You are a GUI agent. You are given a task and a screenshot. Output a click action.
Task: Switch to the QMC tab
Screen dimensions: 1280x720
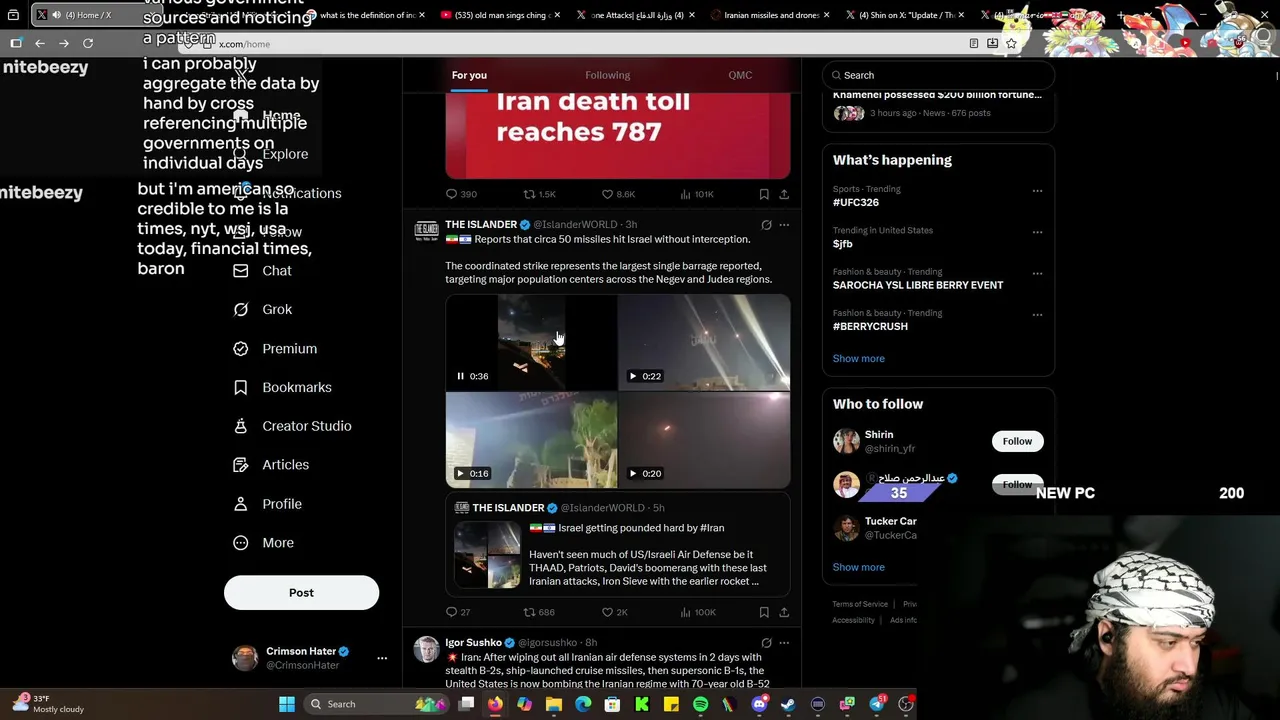(740, 75)
